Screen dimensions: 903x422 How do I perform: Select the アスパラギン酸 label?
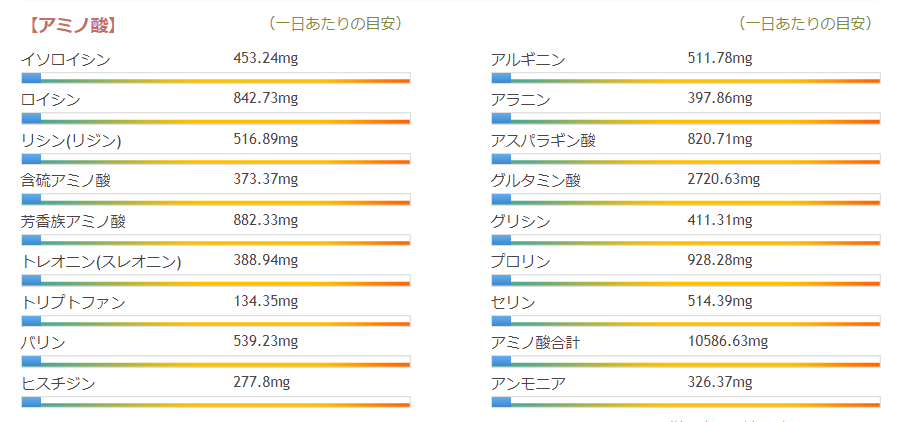click(543, 141)
